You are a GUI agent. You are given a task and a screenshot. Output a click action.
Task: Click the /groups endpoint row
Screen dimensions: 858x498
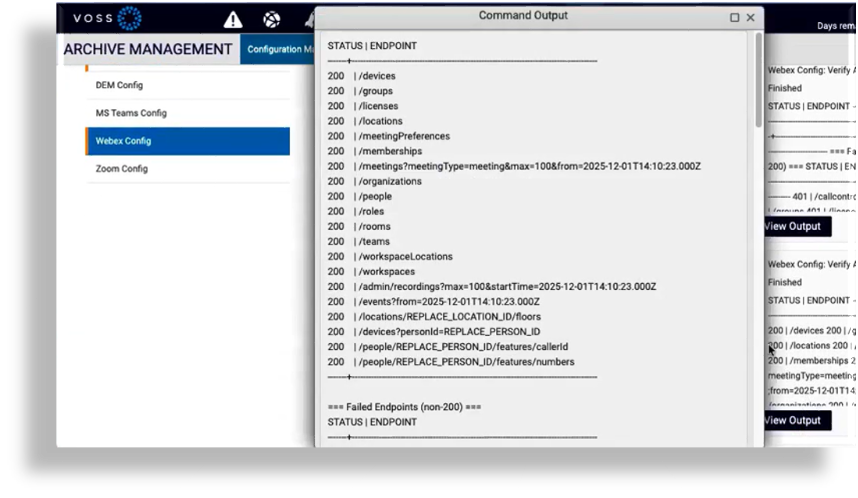(x=360, y=91)
